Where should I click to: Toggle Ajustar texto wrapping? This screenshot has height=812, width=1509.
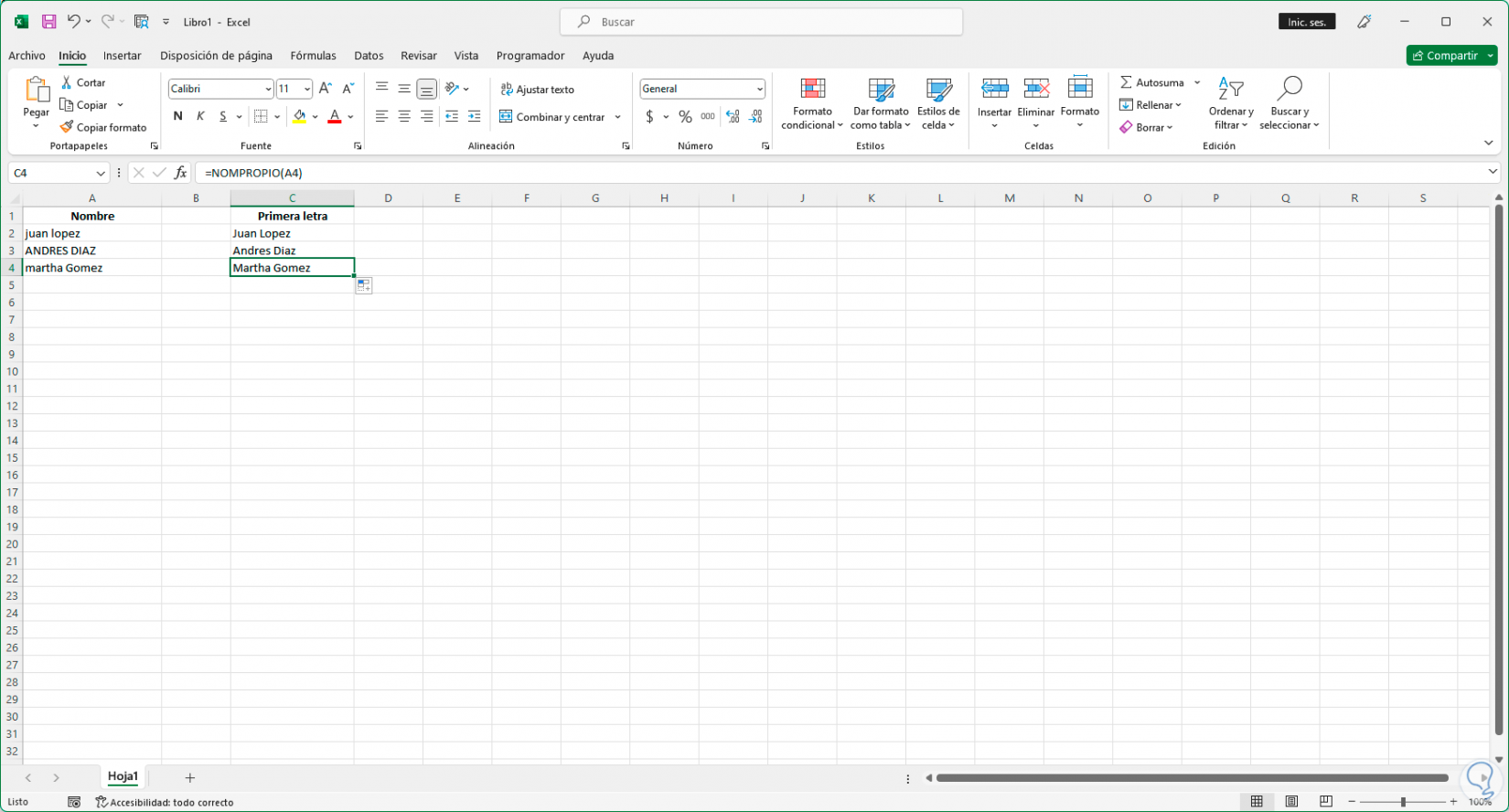(x=538, y=89)
